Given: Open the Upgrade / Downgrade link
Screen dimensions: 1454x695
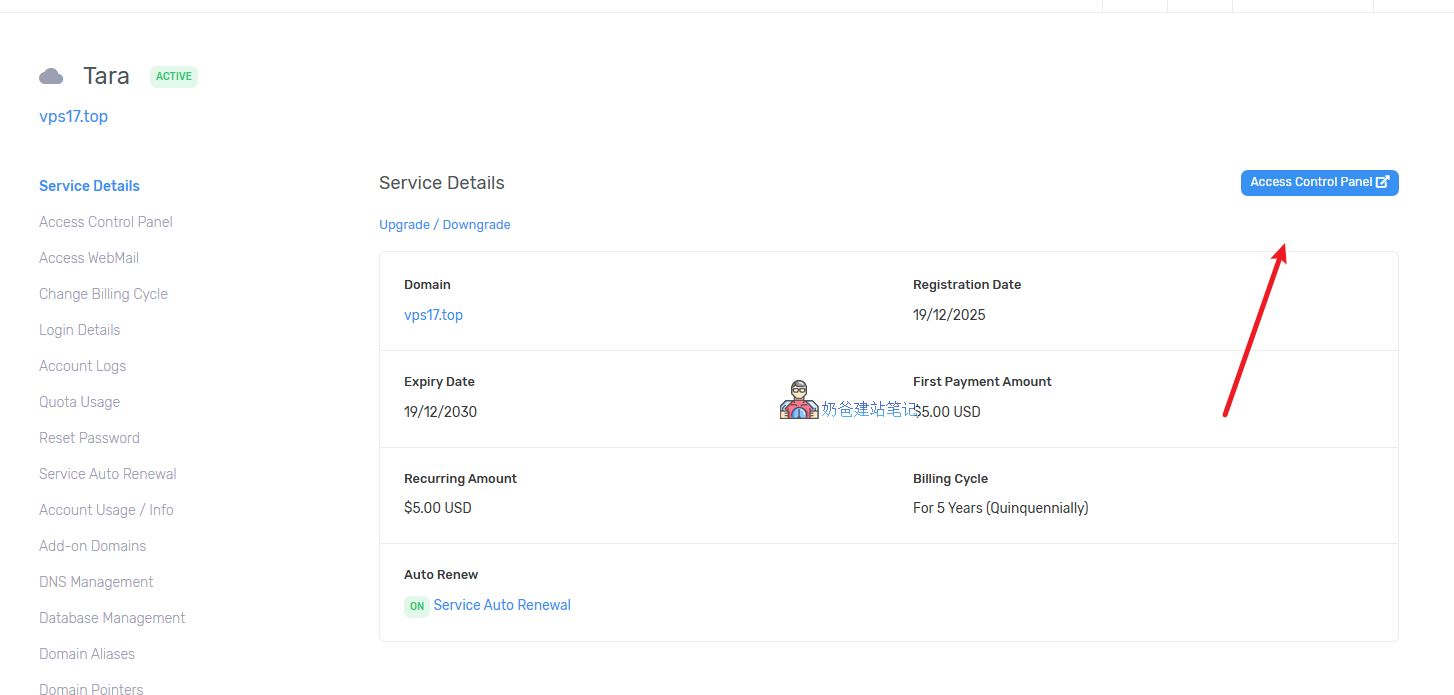Looking at the screenshot, I should click(444, 225).
